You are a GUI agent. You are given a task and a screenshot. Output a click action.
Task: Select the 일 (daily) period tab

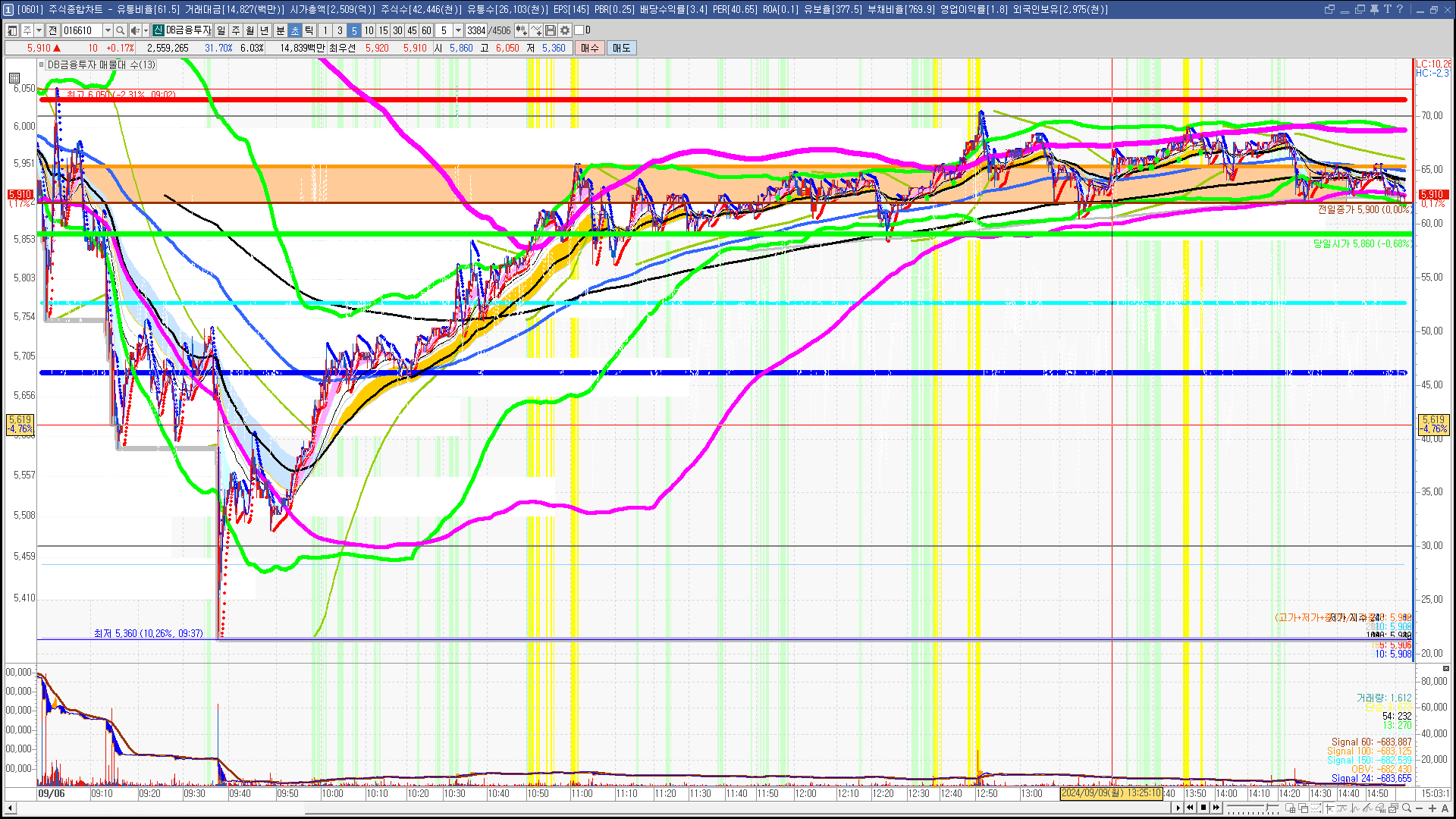click(221, 30)
